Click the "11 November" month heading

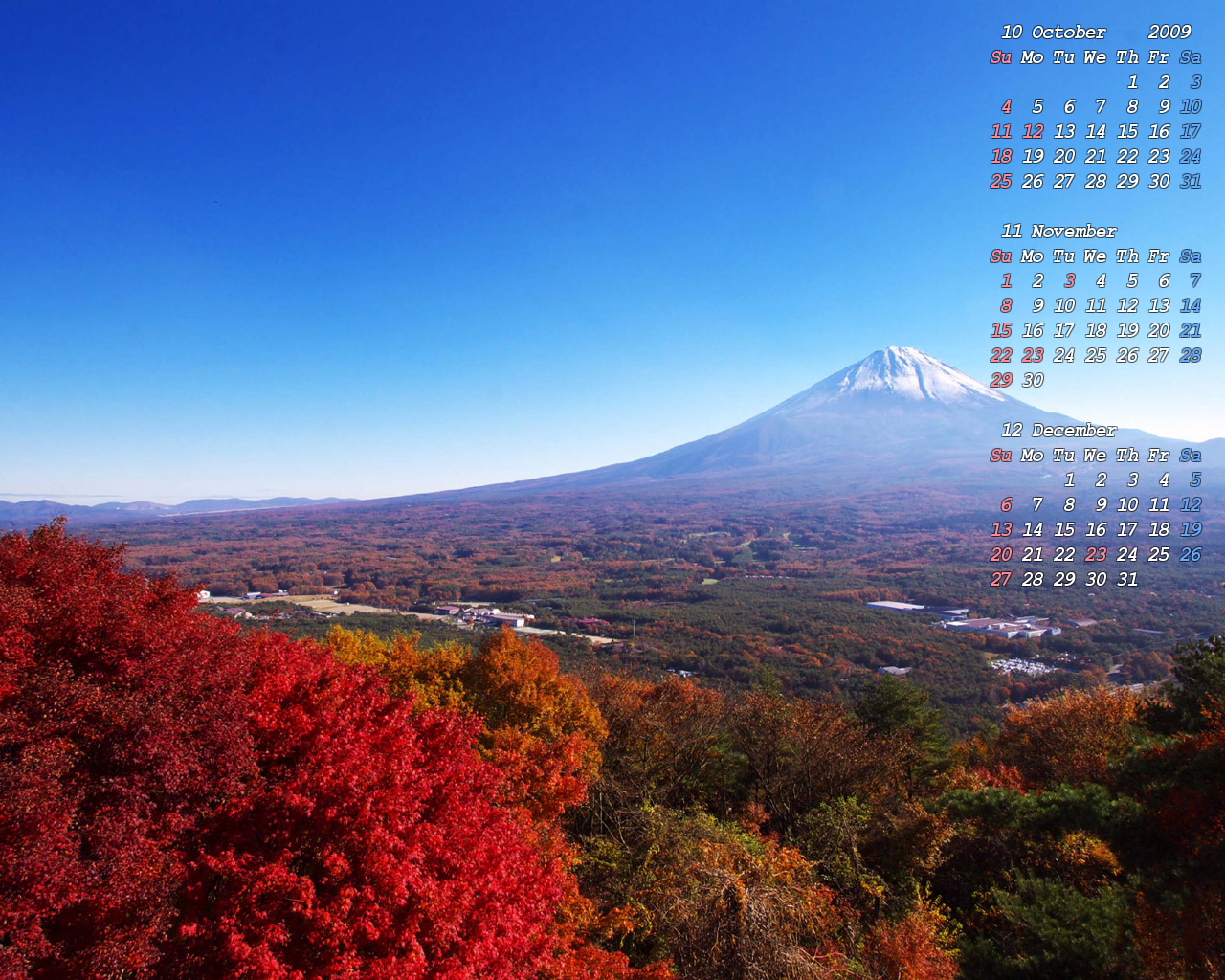1059,232
